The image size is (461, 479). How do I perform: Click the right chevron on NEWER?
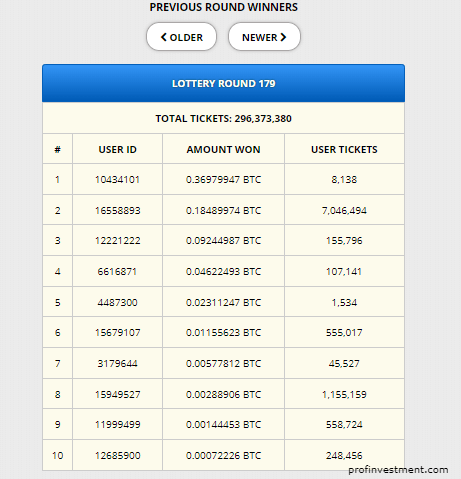pos(283,37)
